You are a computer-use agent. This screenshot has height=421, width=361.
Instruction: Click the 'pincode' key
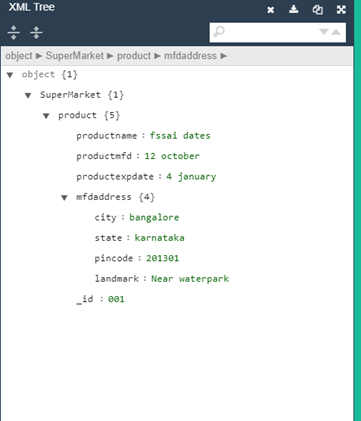point(114,258)
